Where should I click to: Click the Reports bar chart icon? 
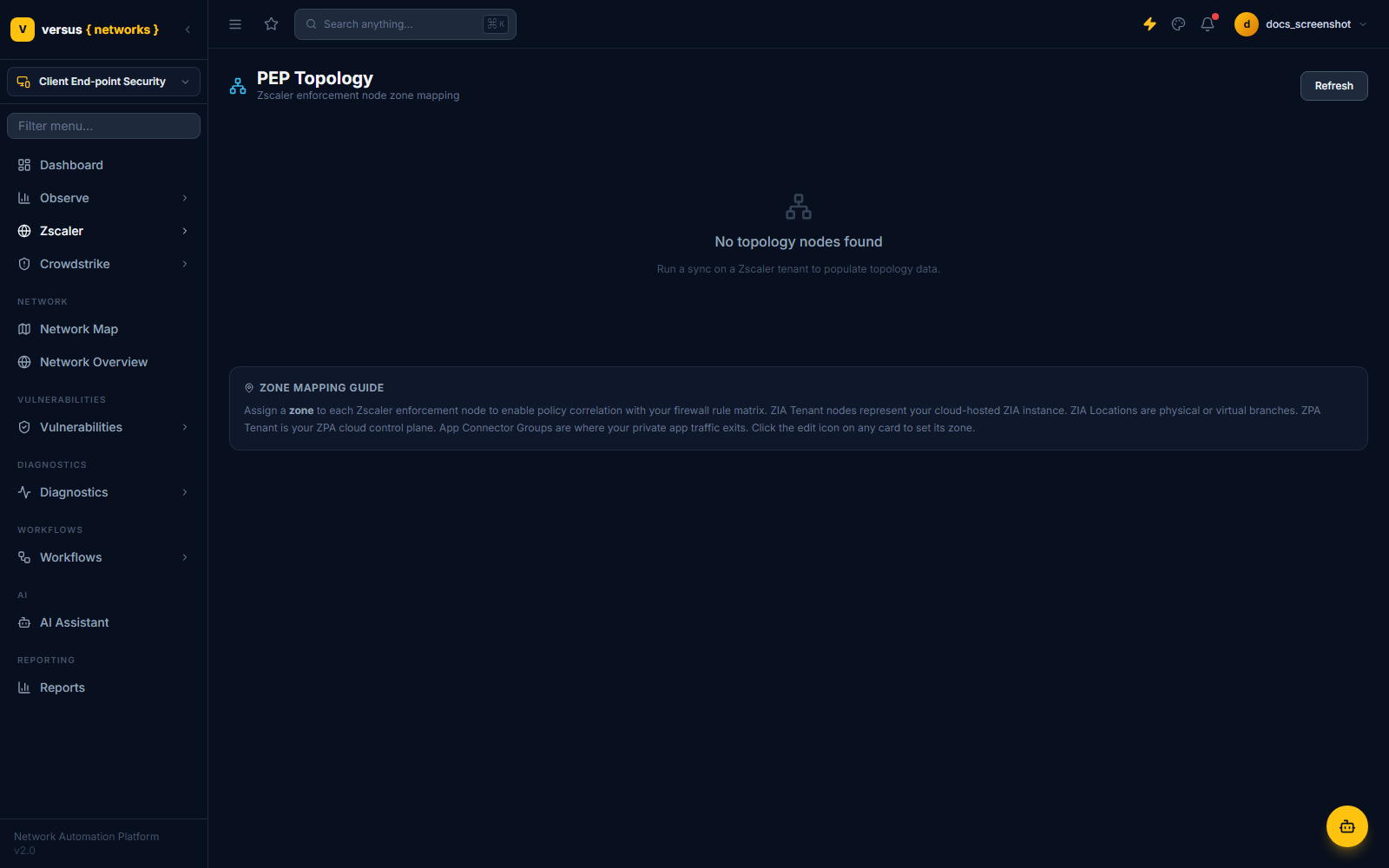coord(24,687)
